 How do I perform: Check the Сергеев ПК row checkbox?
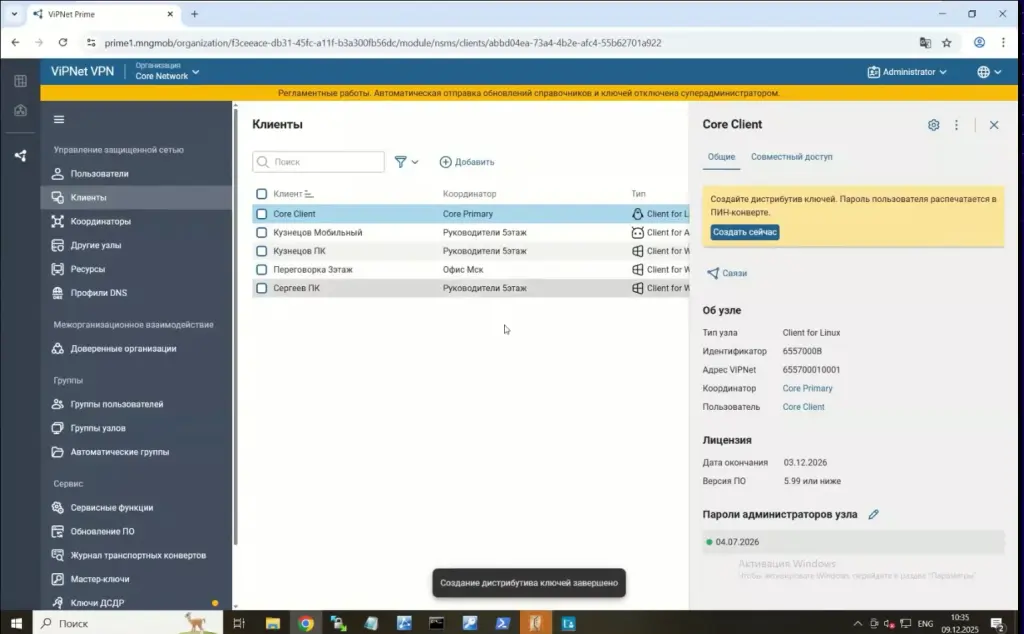pos(261,288)
